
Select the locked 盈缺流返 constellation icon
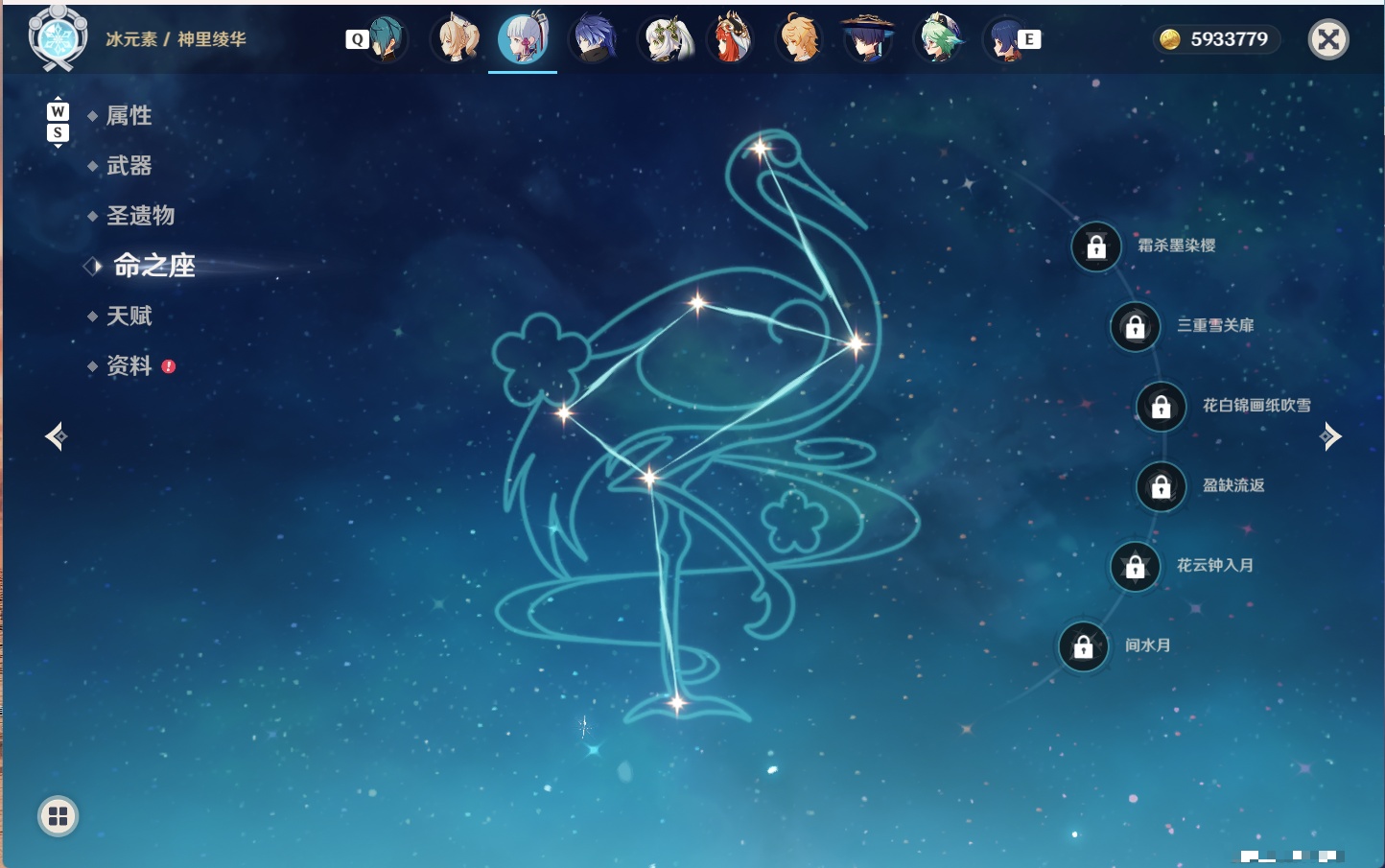click(x=1162, y=486)
